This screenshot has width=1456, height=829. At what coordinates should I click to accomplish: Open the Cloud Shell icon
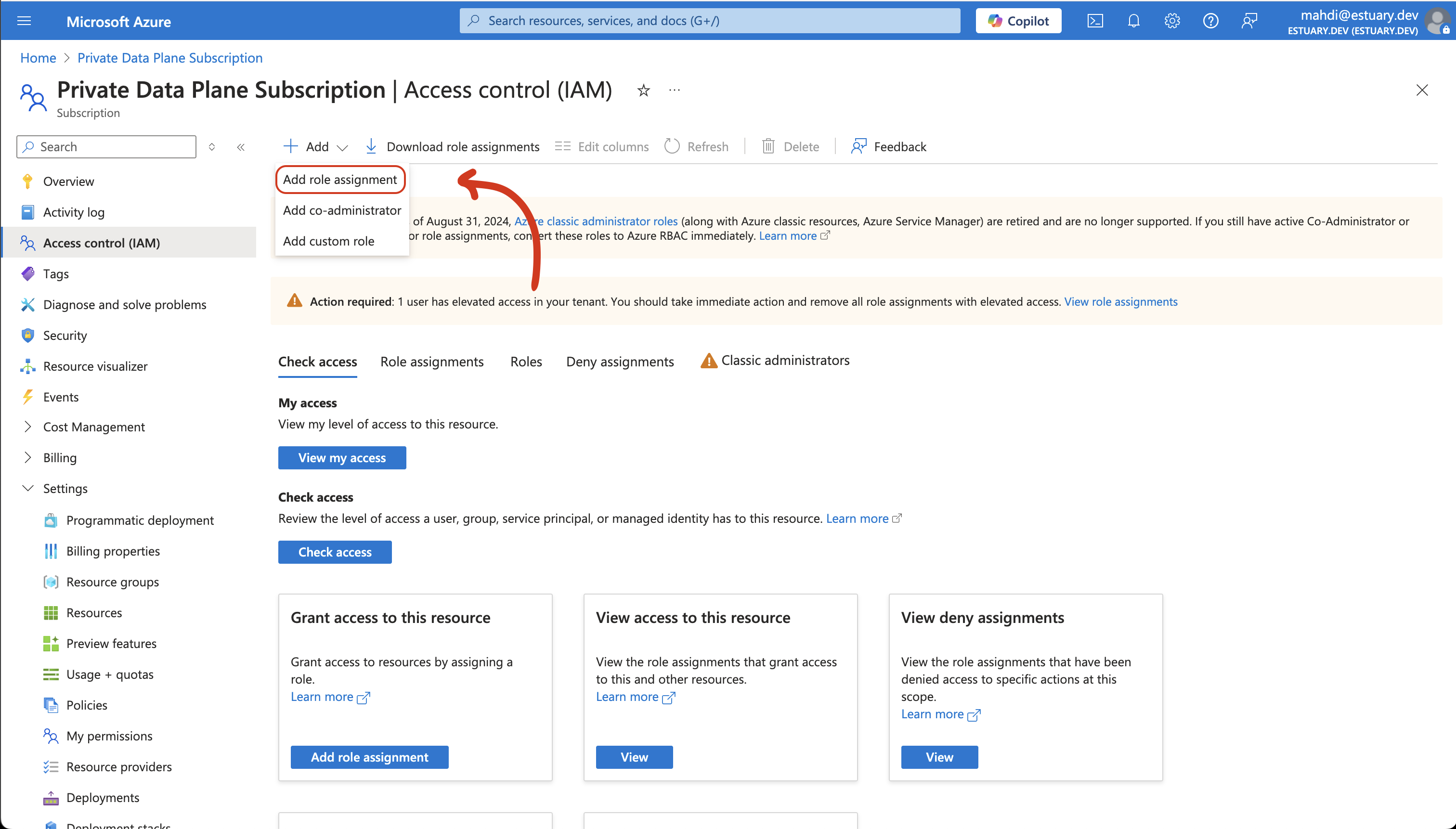(1095, 21)
